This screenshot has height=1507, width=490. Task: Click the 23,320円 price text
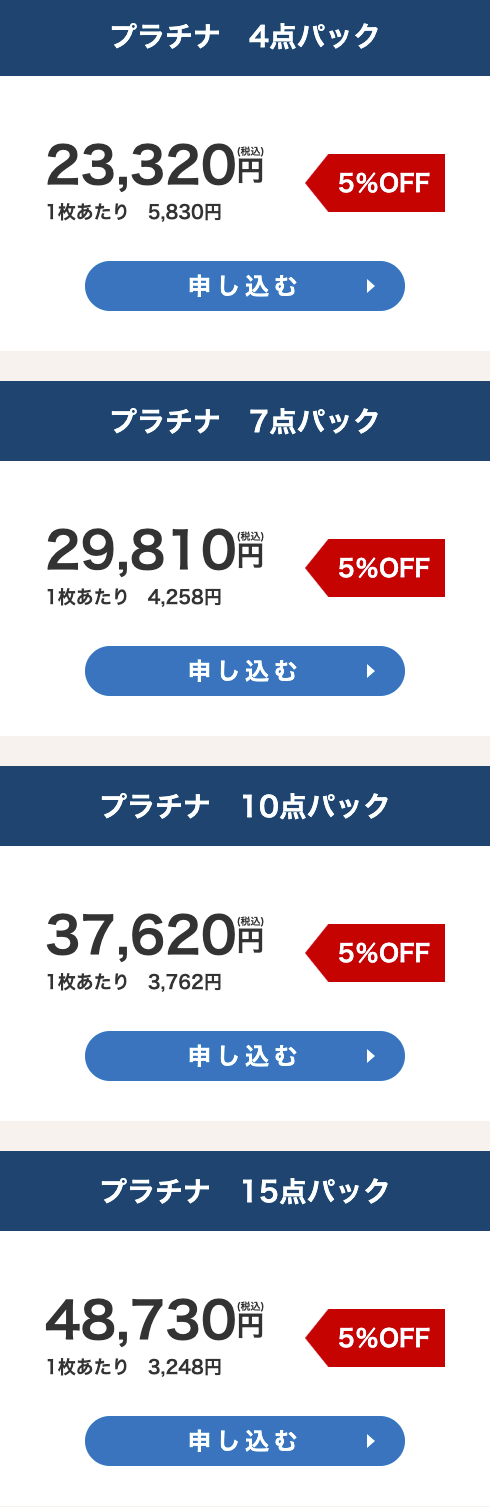click(x=155, y=166)
